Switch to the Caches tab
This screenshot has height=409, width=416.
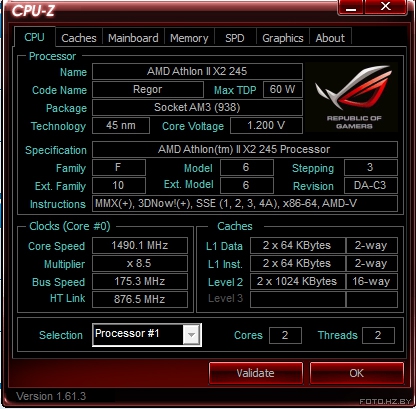[x=79, y=38]
